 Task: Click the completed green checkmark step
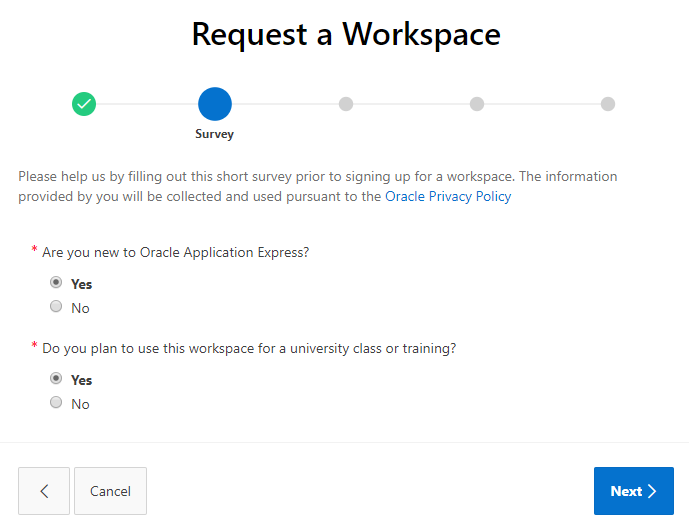(84, 103)
